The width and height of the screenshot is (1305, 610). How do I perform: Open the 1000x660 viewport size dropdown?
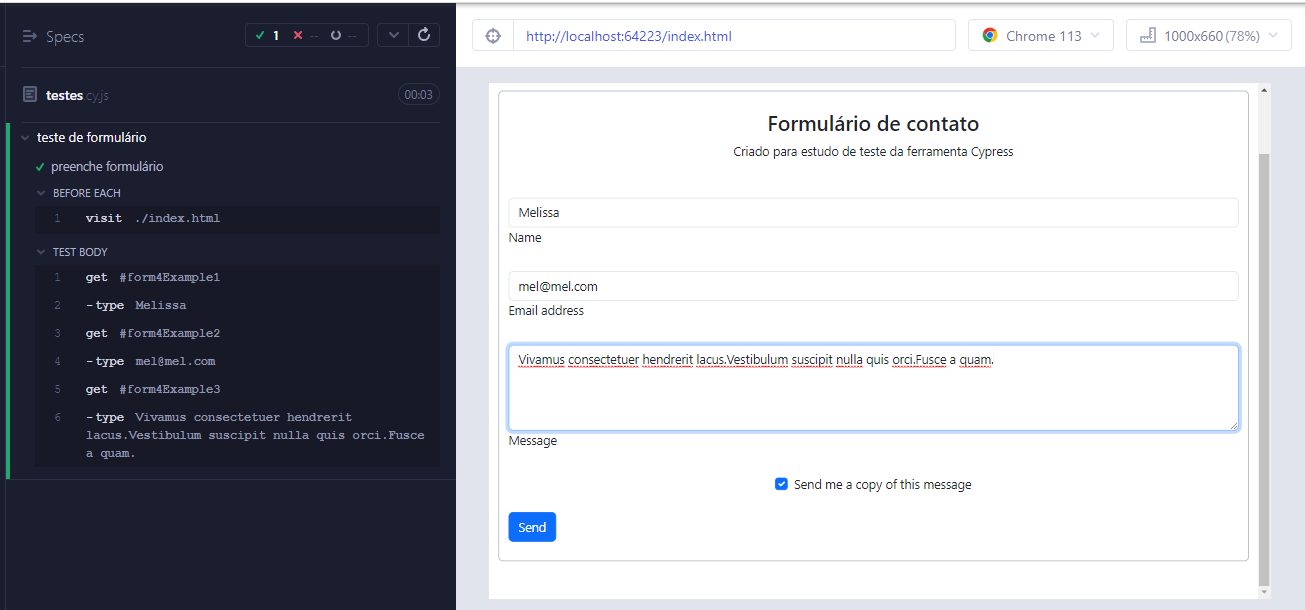(1208, 34)
